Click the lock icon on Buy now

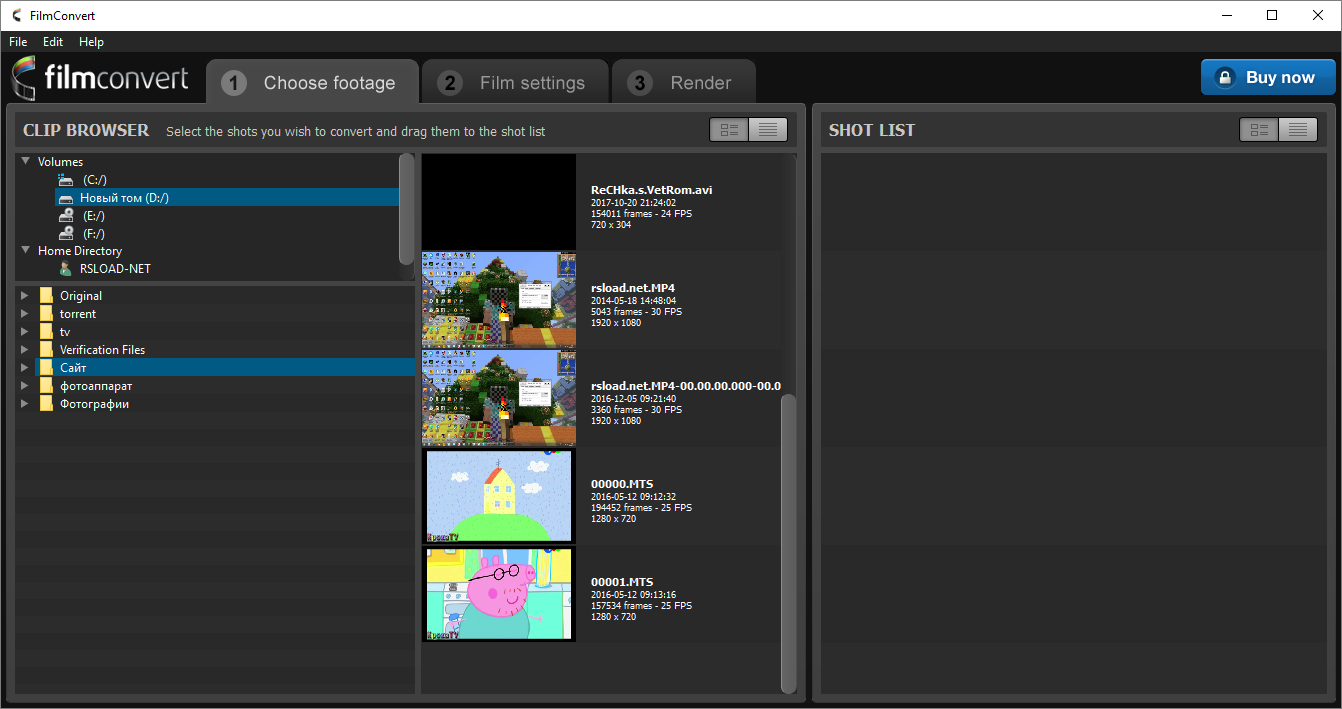(1224, 77)
